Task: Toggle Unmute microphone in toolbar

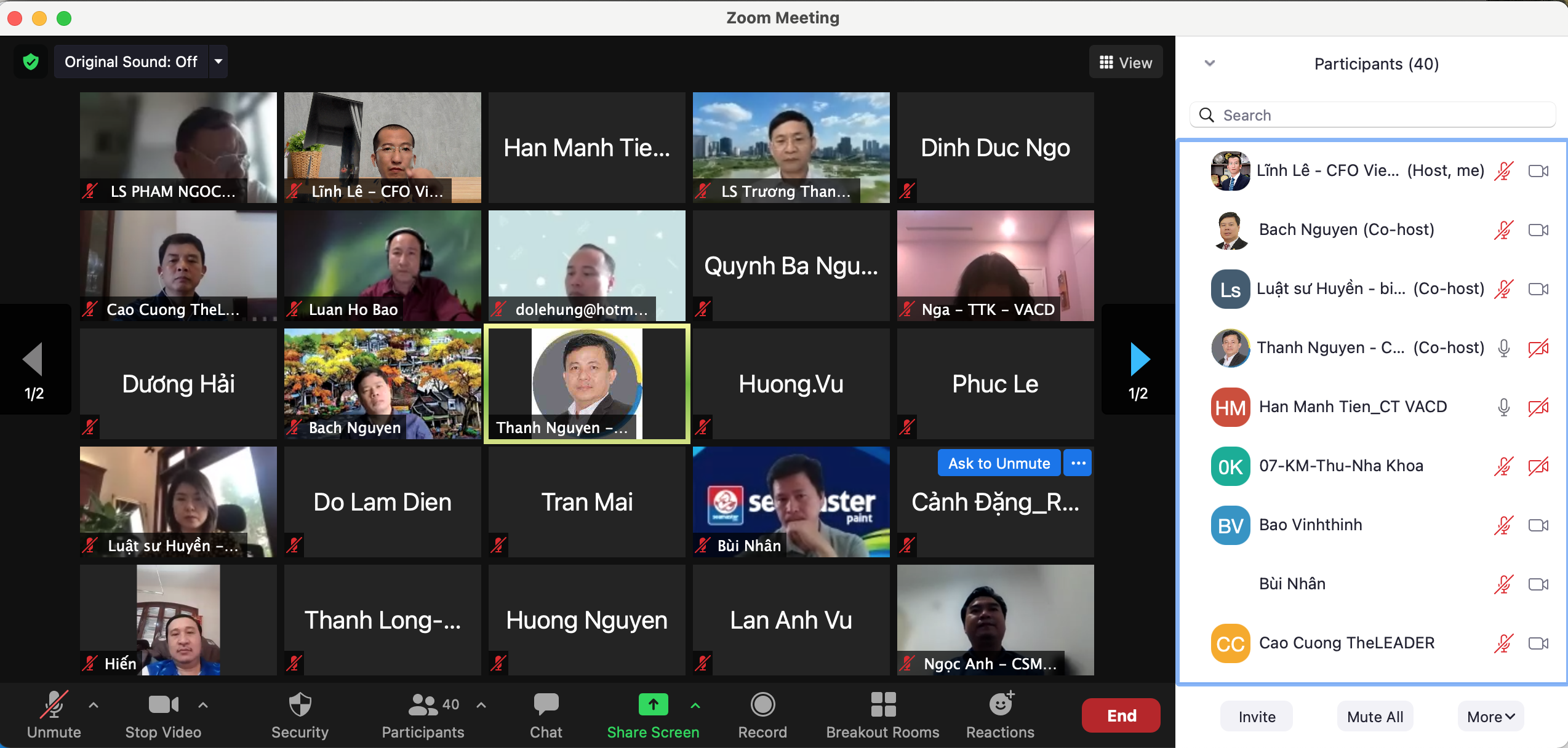Action: [54, 705]
